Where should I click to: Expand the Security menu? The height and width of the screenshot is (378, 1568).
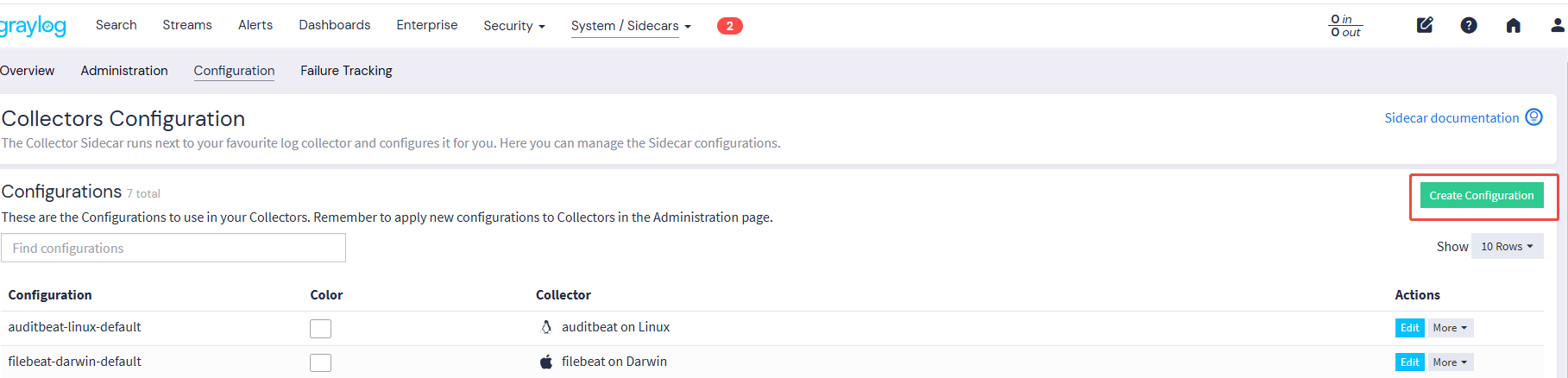(x=514, y=26)
